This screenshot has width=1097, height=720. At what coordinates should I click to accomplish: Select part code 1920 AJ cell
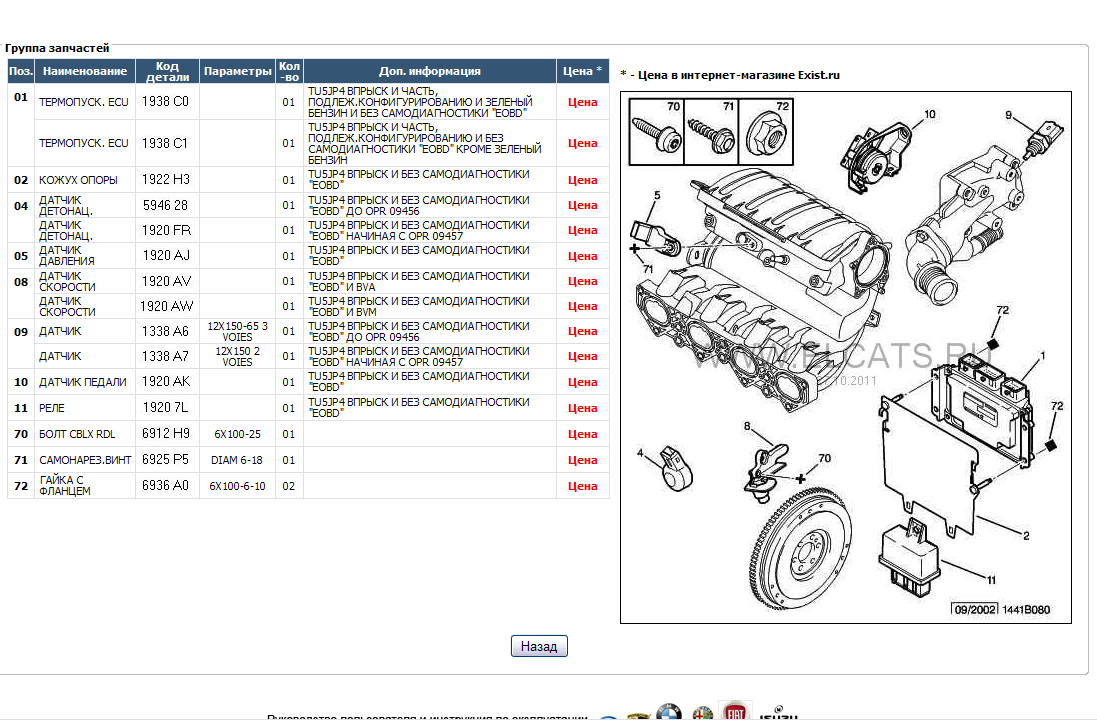(167, 256)
